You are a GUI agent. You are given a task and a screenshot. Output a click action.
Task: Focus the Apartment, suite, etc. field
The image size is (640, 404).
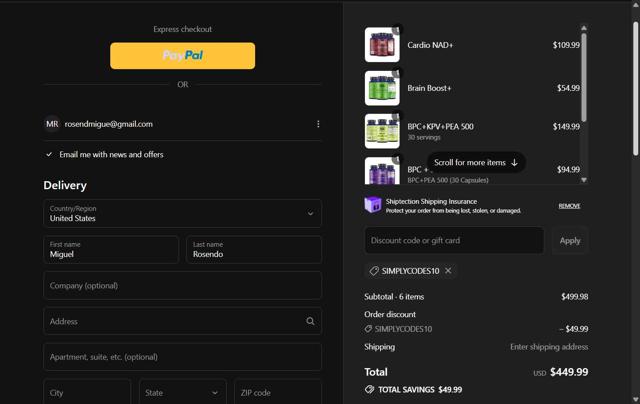pos(182,357)
